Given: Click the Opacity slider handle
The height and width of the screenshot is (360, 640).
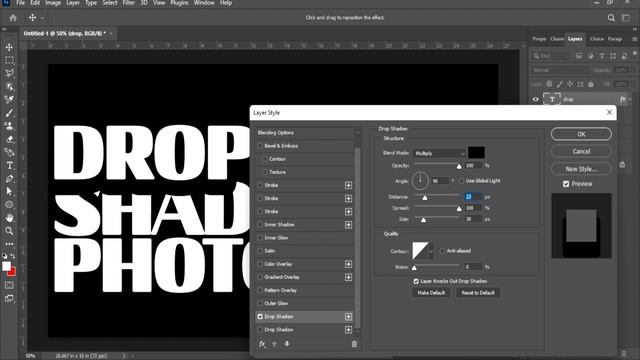Looking at the screenshot, I should (x=459, y=166).
